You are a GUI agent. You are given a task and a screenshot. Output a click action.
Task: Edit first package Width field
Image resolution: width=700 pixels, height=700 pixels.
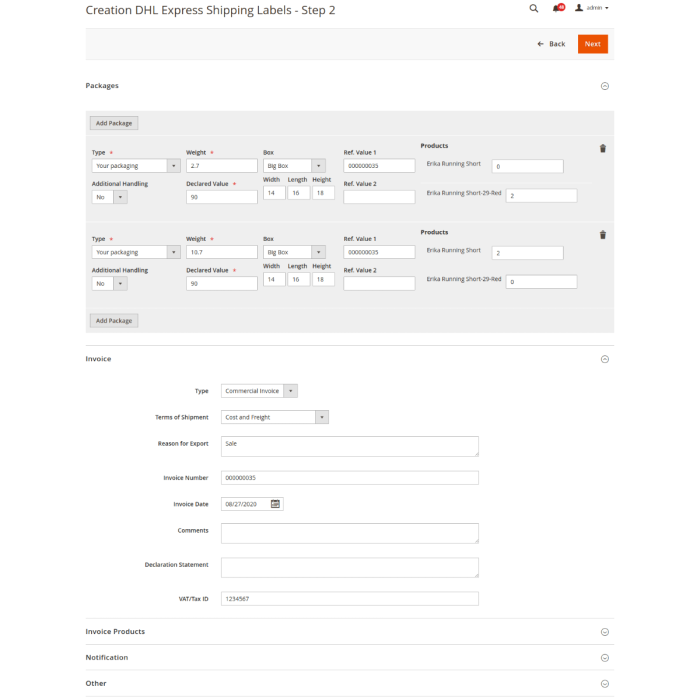[274, 193]
